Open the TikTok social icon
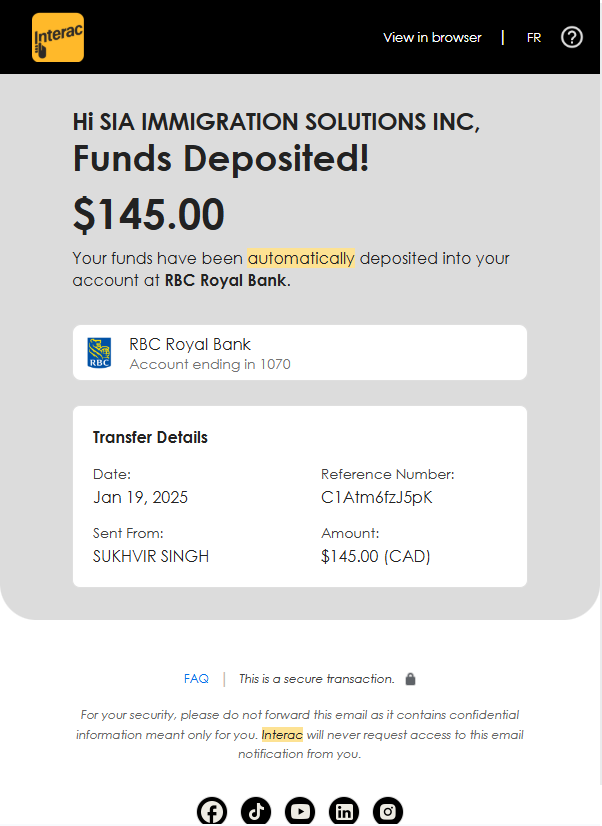The width and height of the screenshot is (602, 826). [x=256, y=811]
